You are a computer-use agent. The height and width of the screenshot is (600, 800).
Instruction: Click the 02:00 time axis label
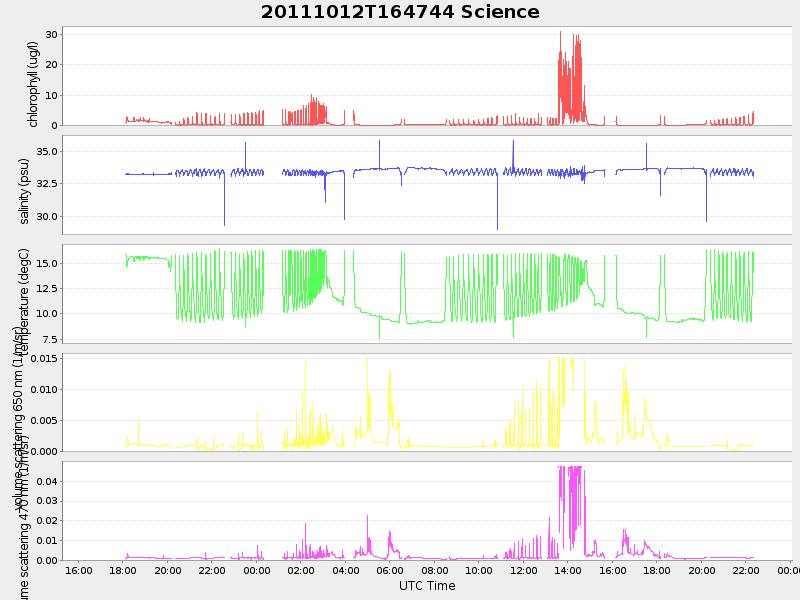[301, 570]
